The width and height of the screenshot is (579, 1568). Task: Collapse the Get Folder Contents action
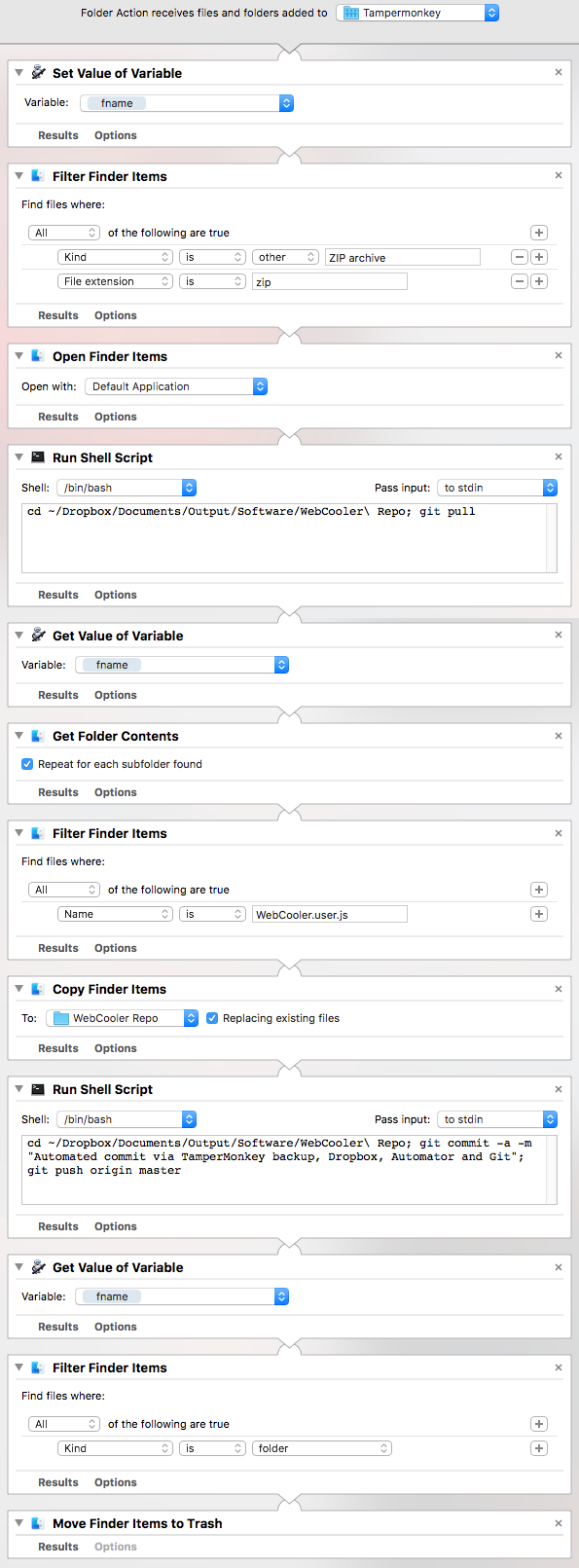click(19, 736)
